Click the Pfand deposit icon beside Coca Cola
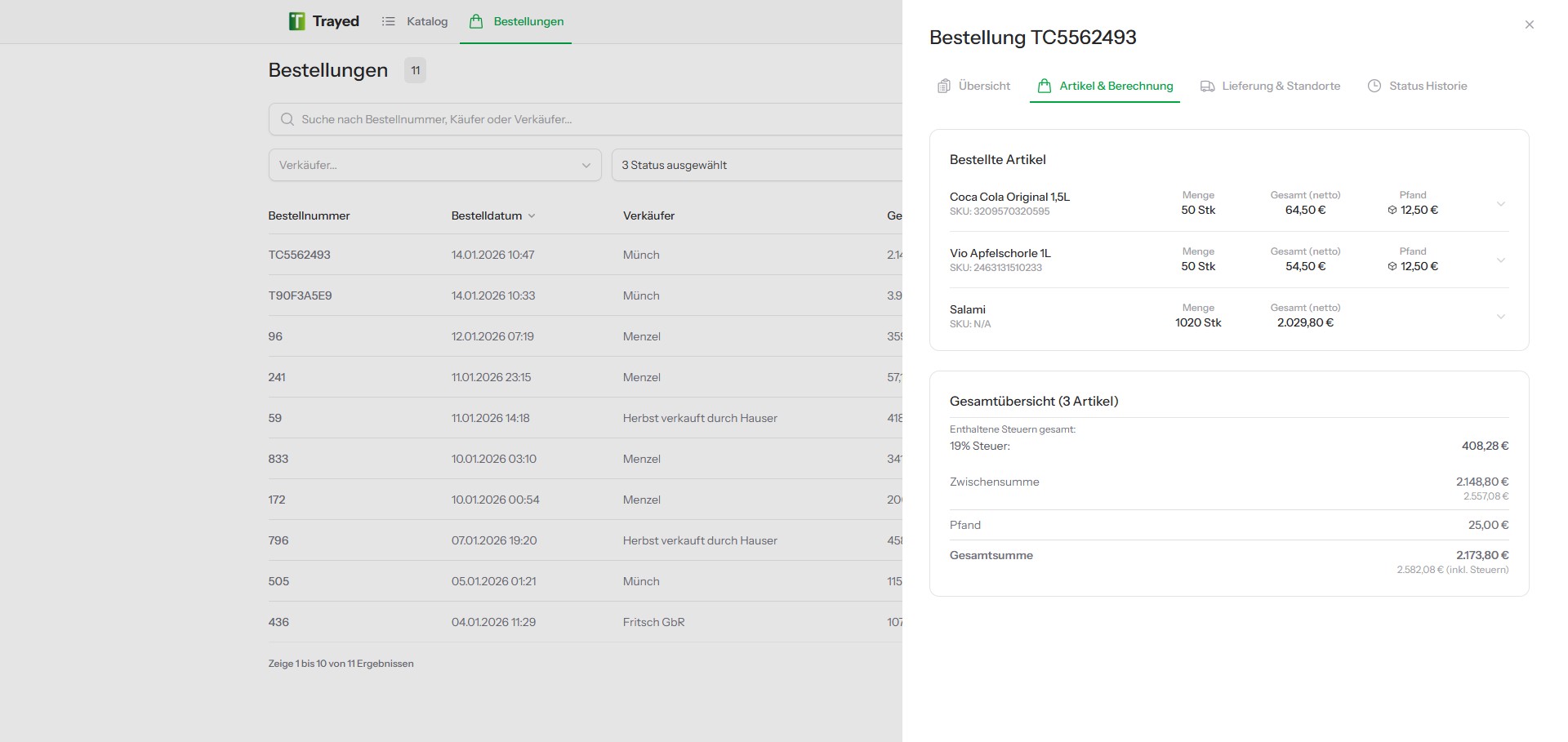The width and height of the screenshot is (1568, 742). pos(1391,210)
